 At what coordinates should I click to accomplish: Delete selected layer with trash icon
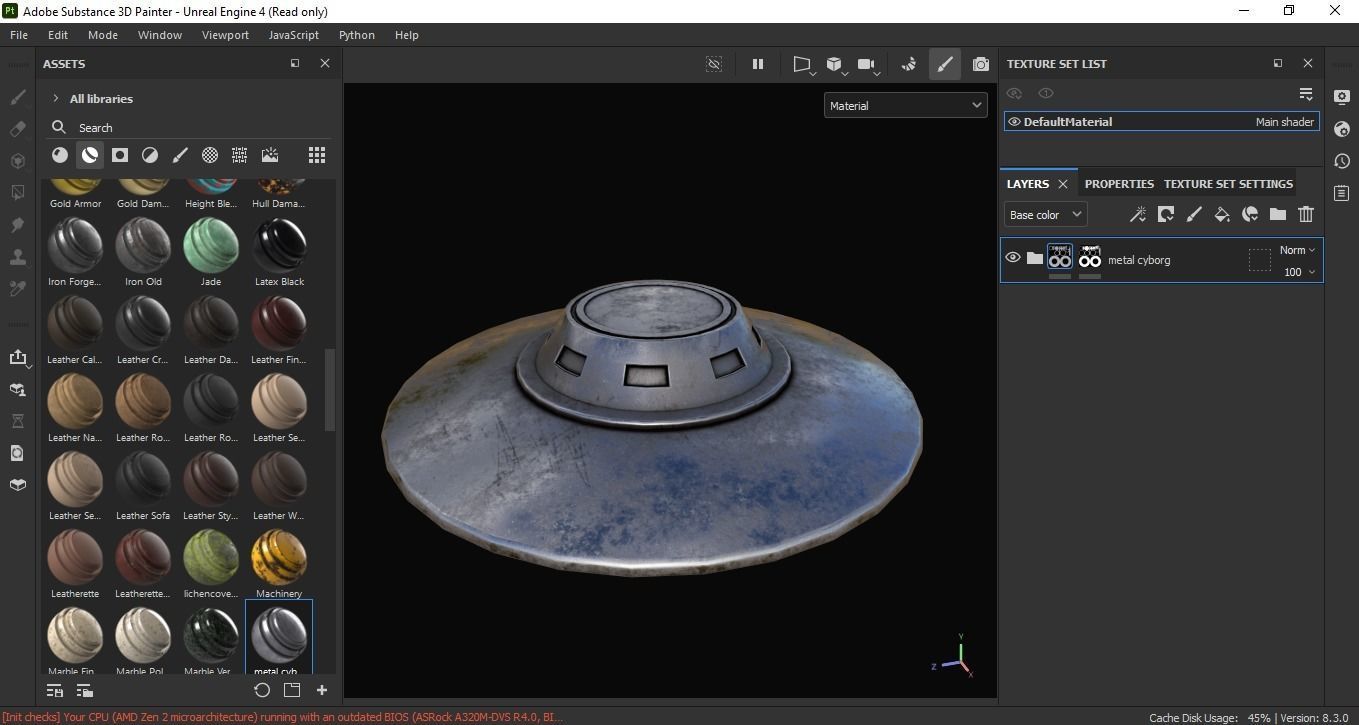pyautogui.click(x=1306, y=214)
